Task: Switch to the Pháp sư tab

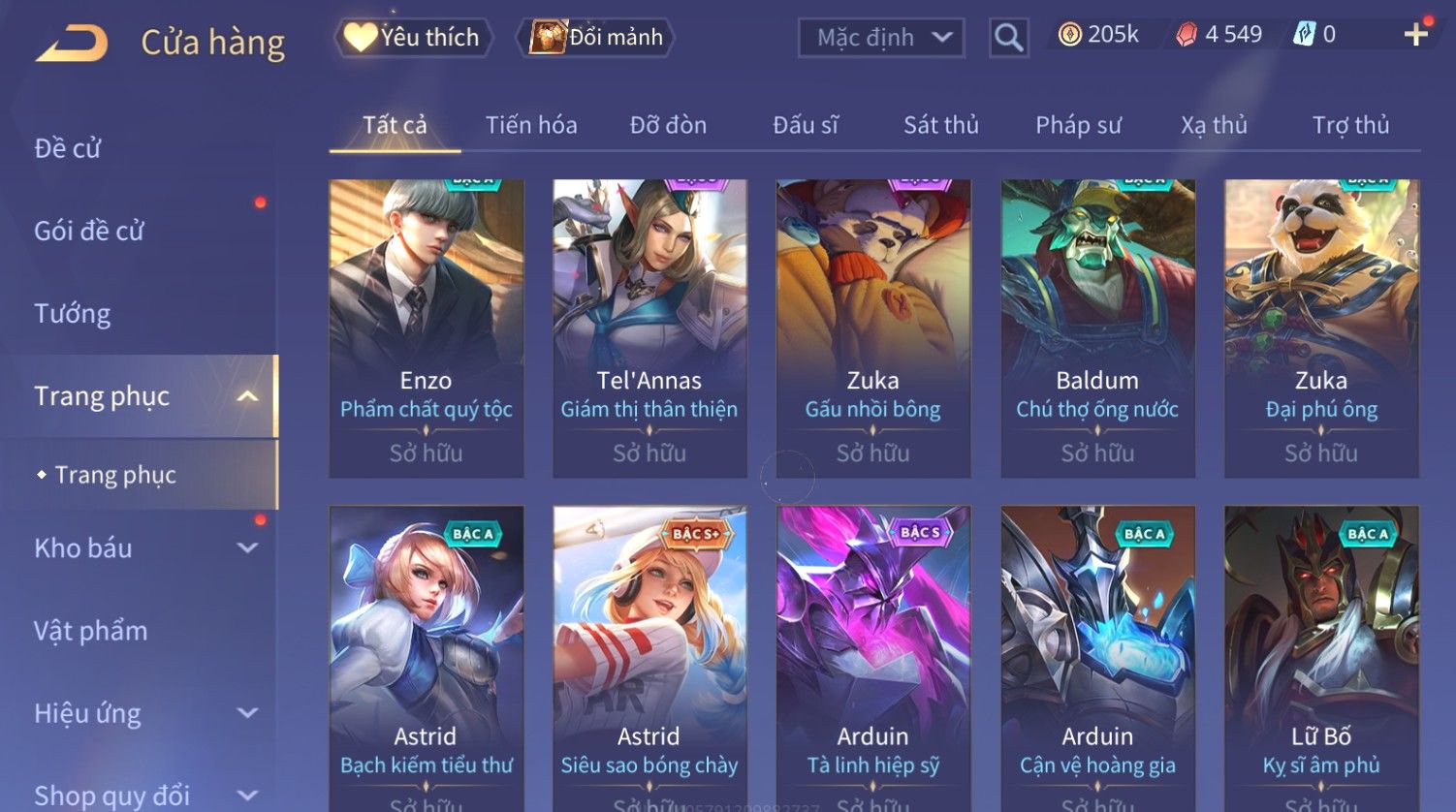Action: pos(1078,125)
